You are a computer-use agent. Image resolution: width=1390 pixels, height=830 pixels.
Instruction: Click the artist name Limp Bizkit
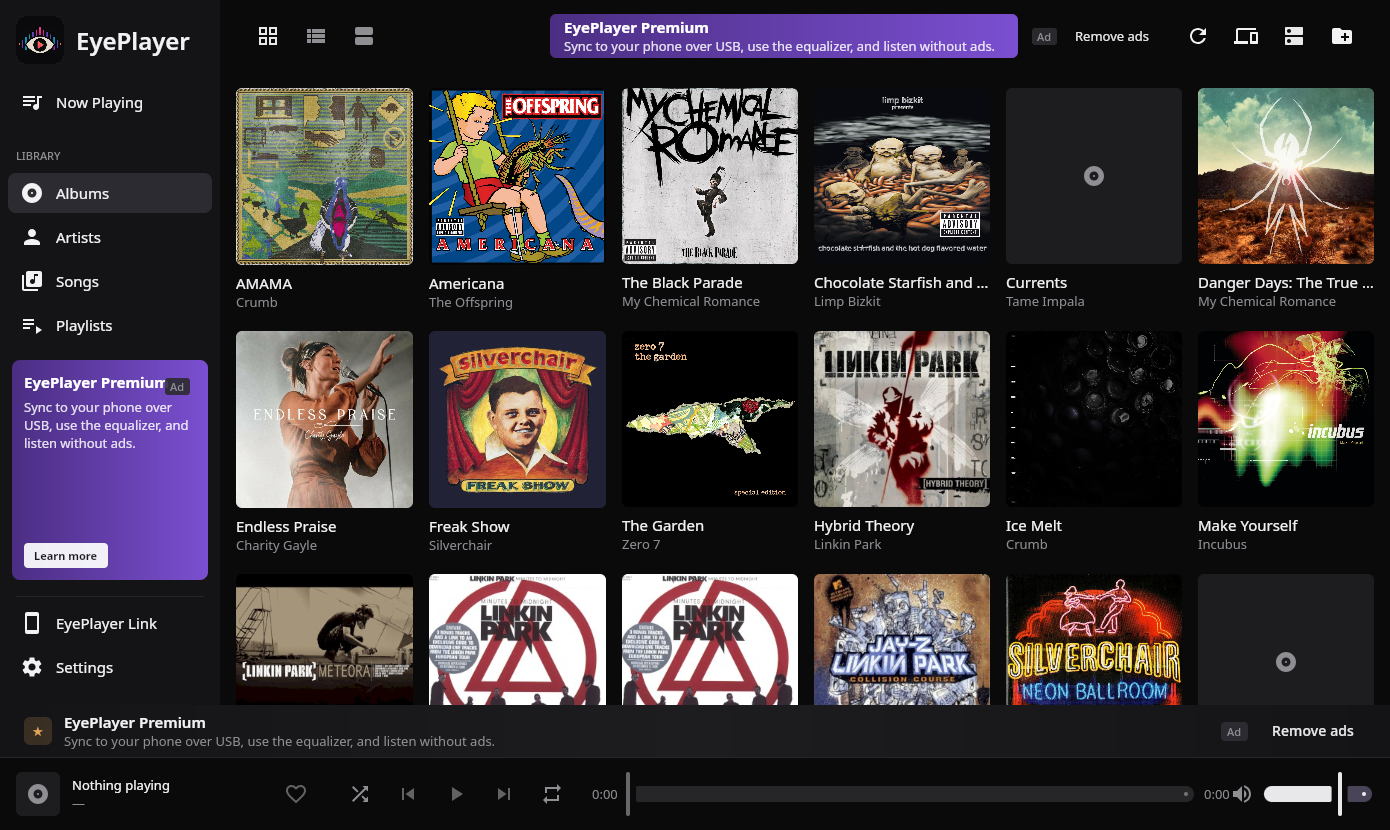pyautogui.click(x=847, y=301)
